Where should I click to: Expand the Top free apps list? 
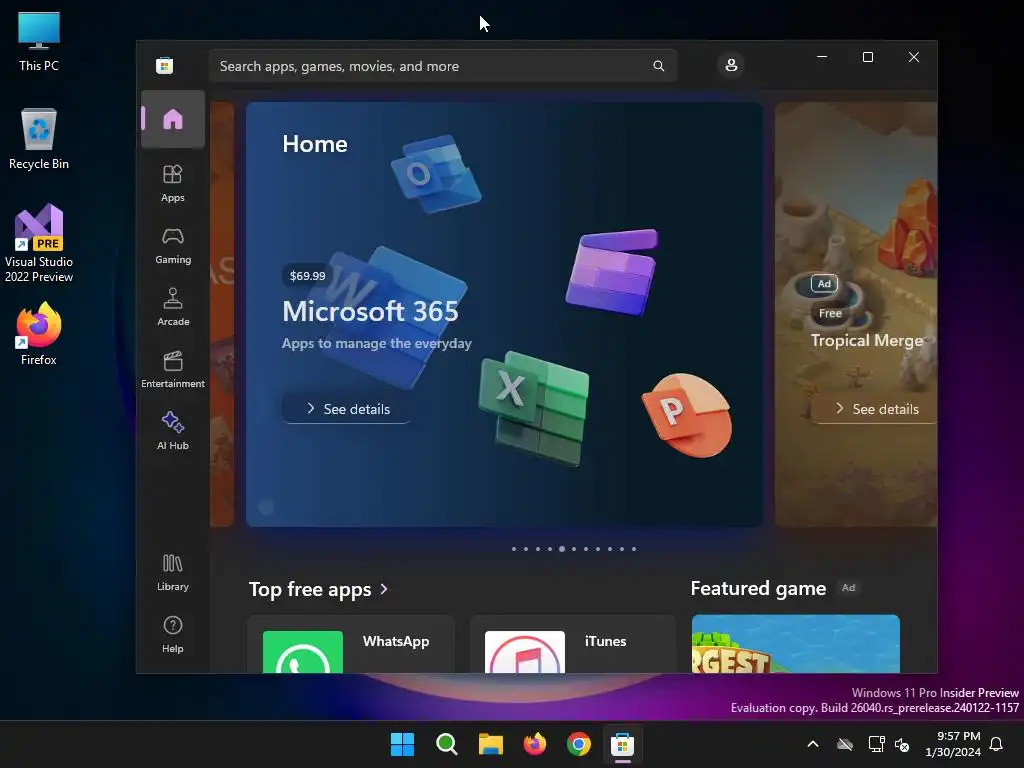coord(319,589)
